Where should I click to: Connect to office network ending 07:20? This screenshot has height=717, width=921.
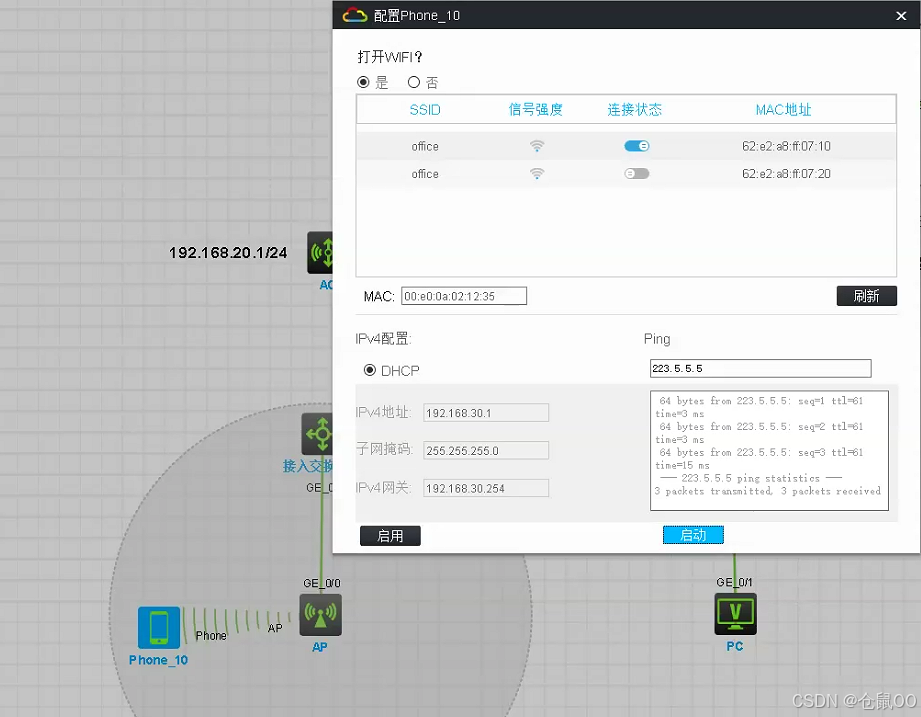tap(637, 173)
